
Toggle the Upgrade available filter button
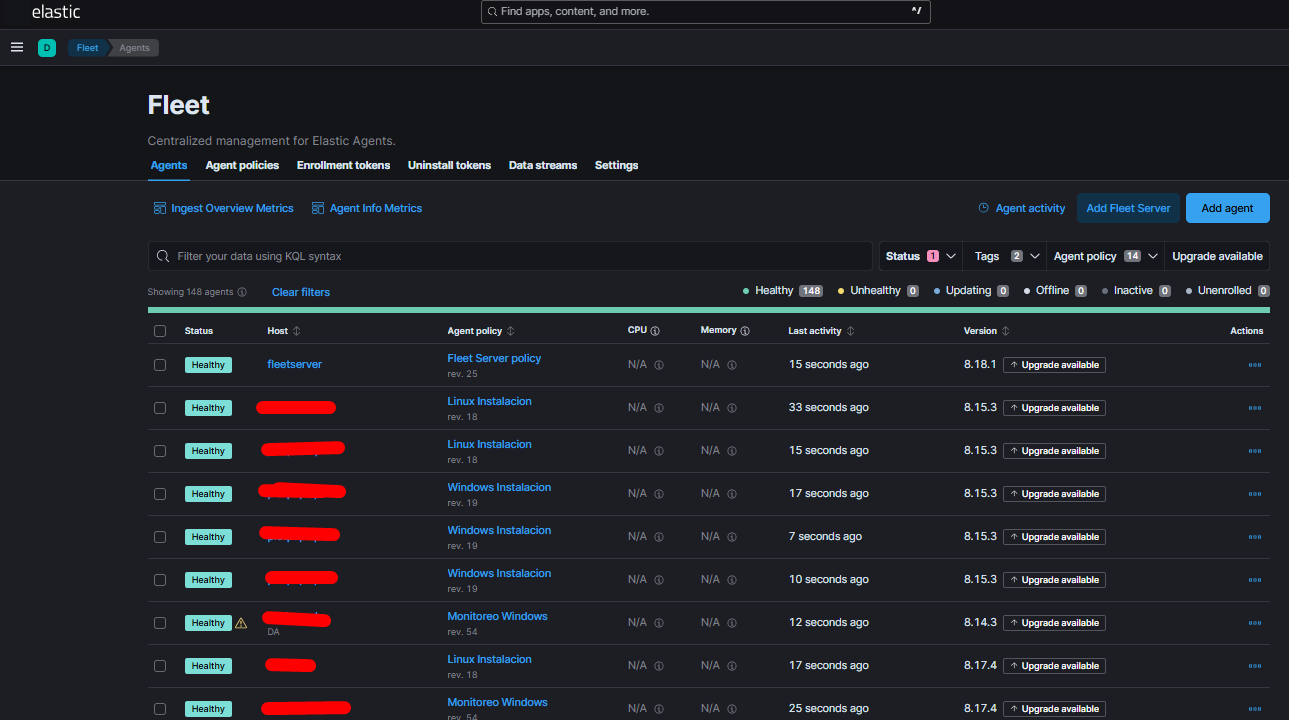1217,256
